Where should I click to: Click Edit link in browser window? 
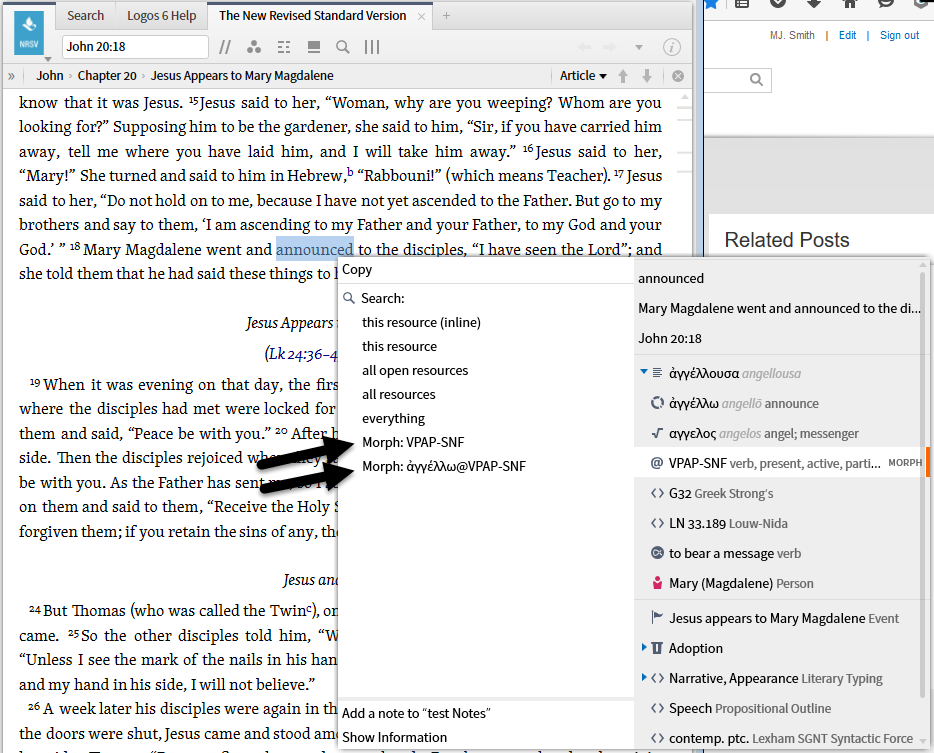[847, 35]
